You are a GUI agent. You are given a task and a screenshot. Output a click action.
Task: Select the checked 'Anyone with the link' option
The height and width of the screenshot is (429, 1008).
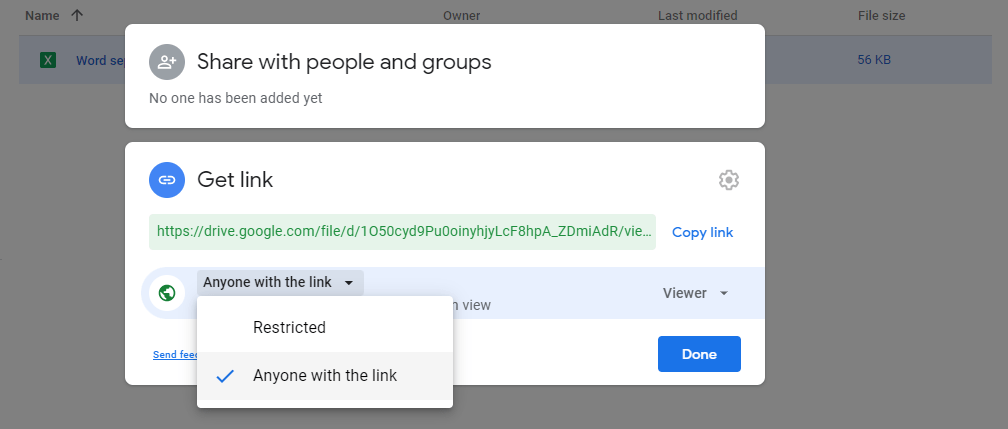[x=324, y=376]
